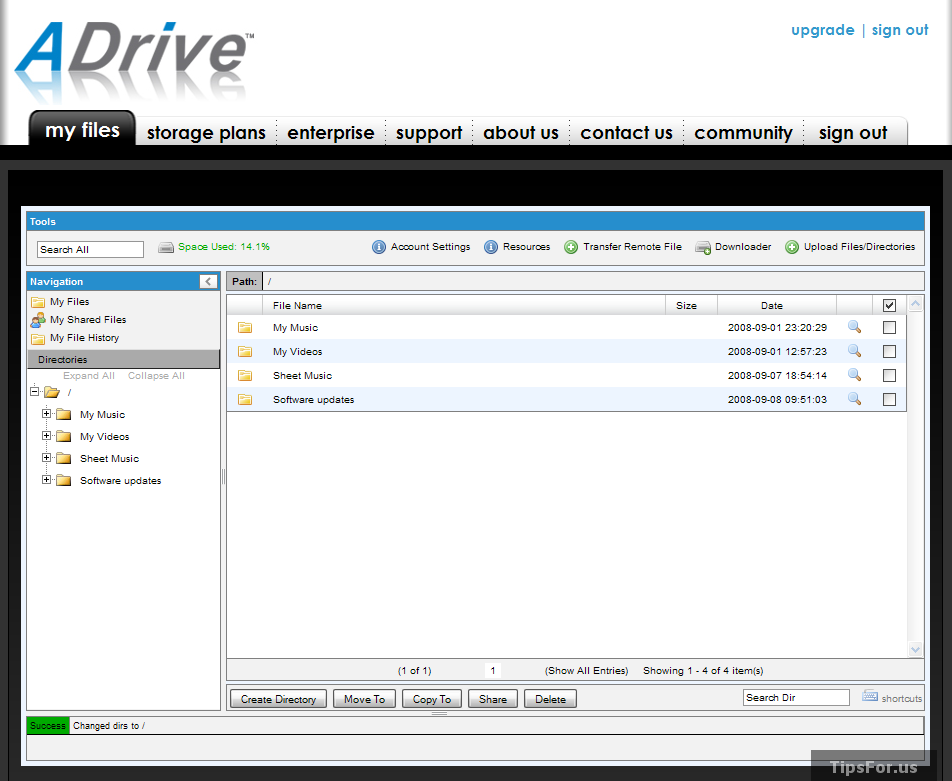Click the Delete button
The image size is (952, 781).
(x=550, y=699)
